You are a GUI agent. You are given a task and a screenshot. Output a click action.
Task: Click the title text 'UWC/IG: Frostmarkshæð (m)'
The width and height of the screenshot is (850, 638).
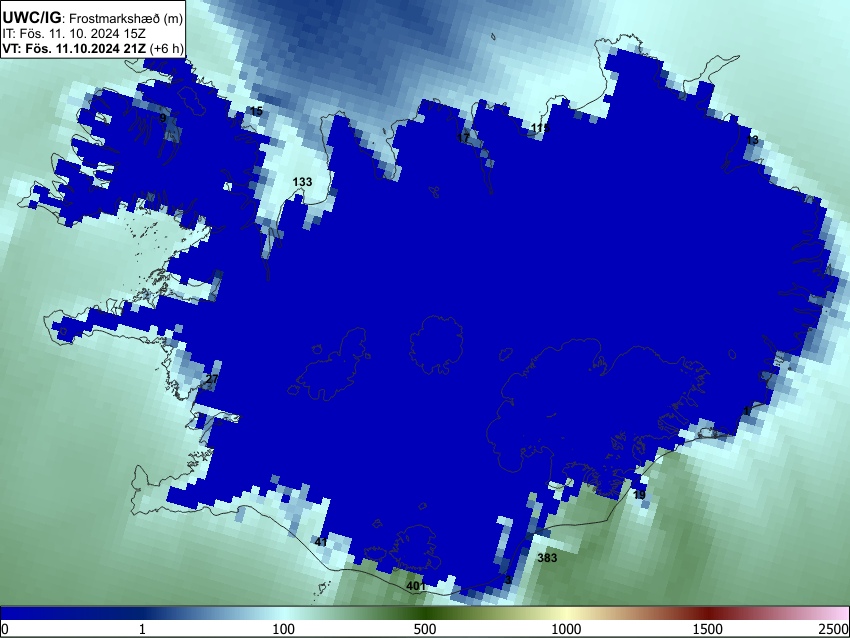tap(93, 18)
